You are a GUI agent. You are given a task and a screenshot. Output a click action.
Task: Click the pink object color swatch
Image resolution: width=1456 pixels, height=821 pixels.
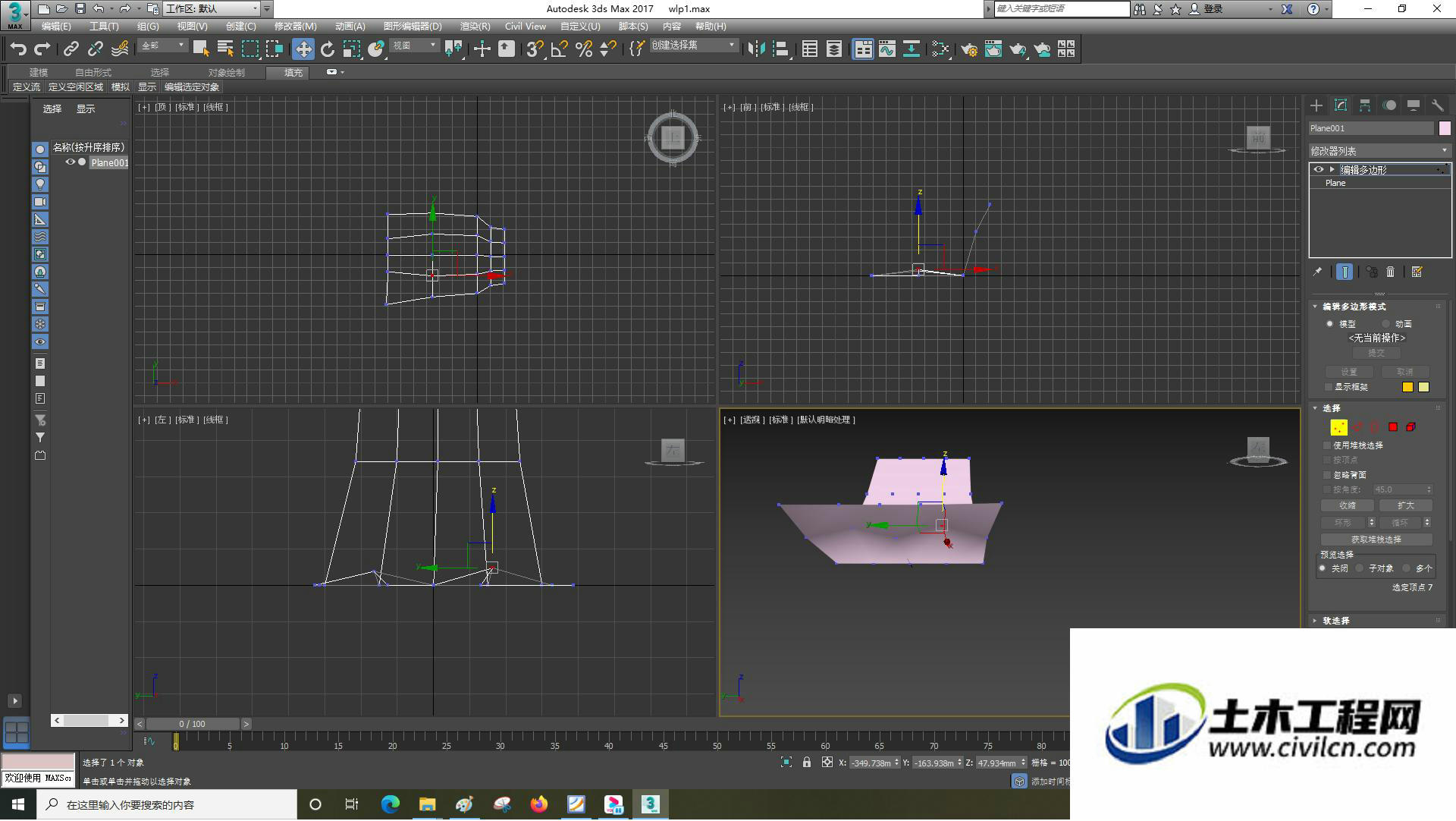tap(1445, 128)
